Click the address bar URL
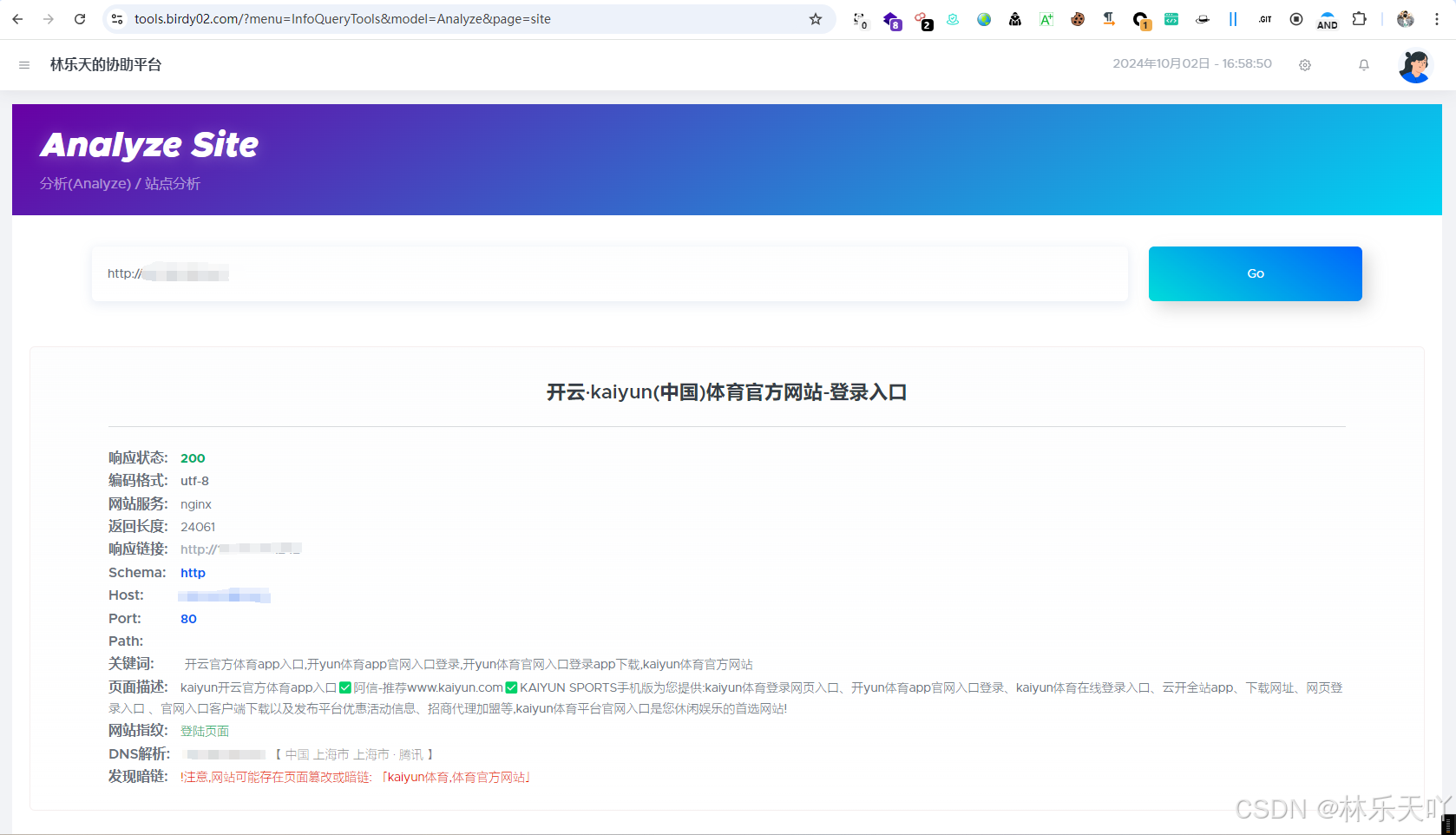Image resolution: width=1456 pixels, height=835 pixels. [343, 19]
